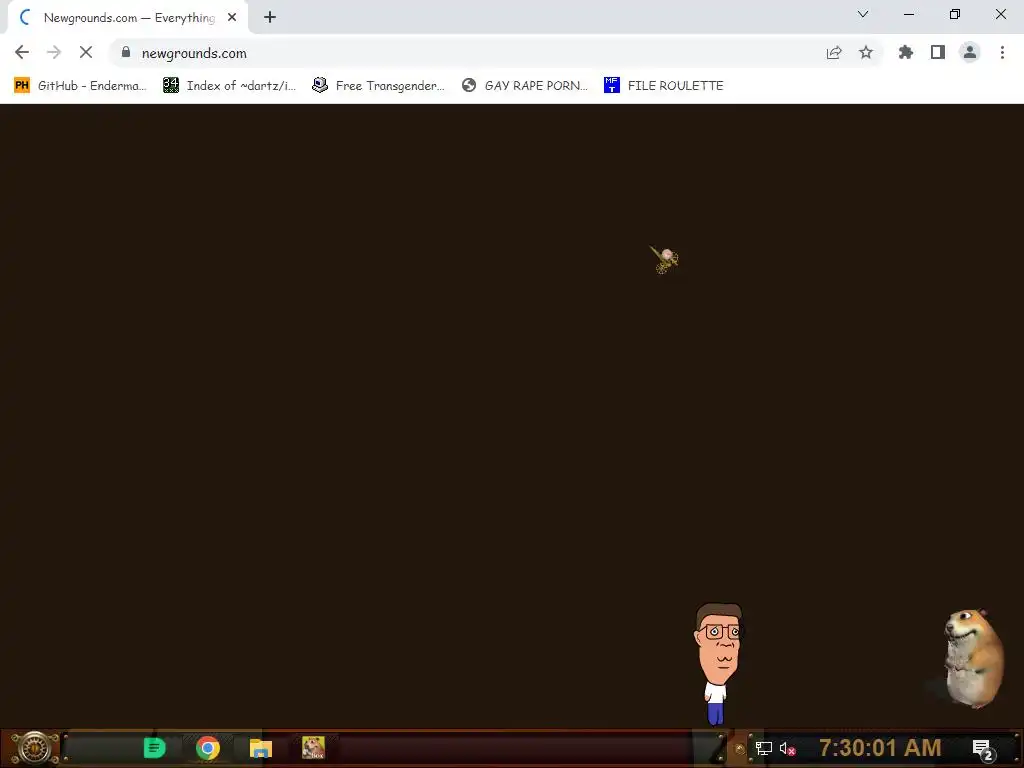Viewport: 1024px width, 768px height.
Task: Click the hamster desktop character
Action: pos(973,658)
